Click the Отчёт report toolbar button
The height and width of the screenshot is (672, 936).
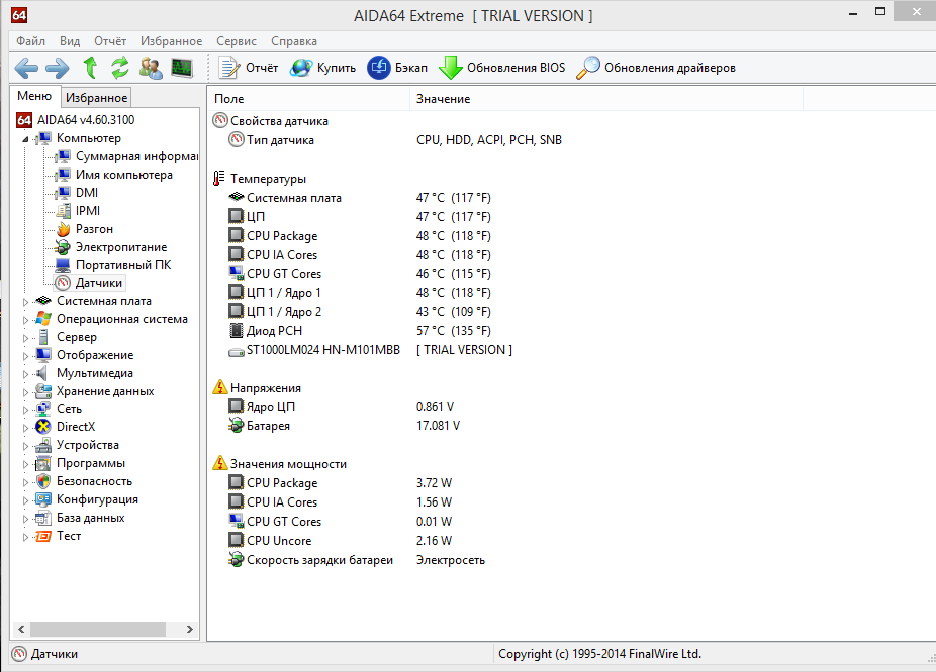click(248, 68)
